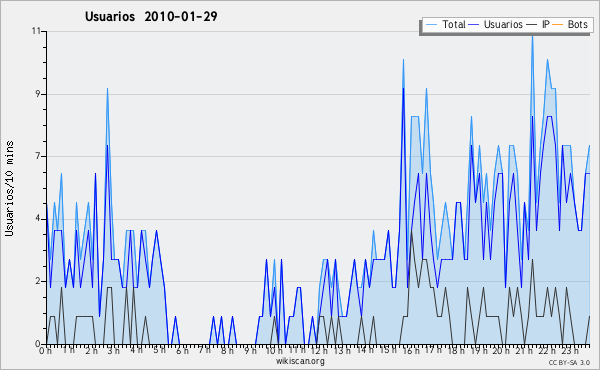Click the Total legend entry
The height and width of the screenshot is (370, 600).
445,24
